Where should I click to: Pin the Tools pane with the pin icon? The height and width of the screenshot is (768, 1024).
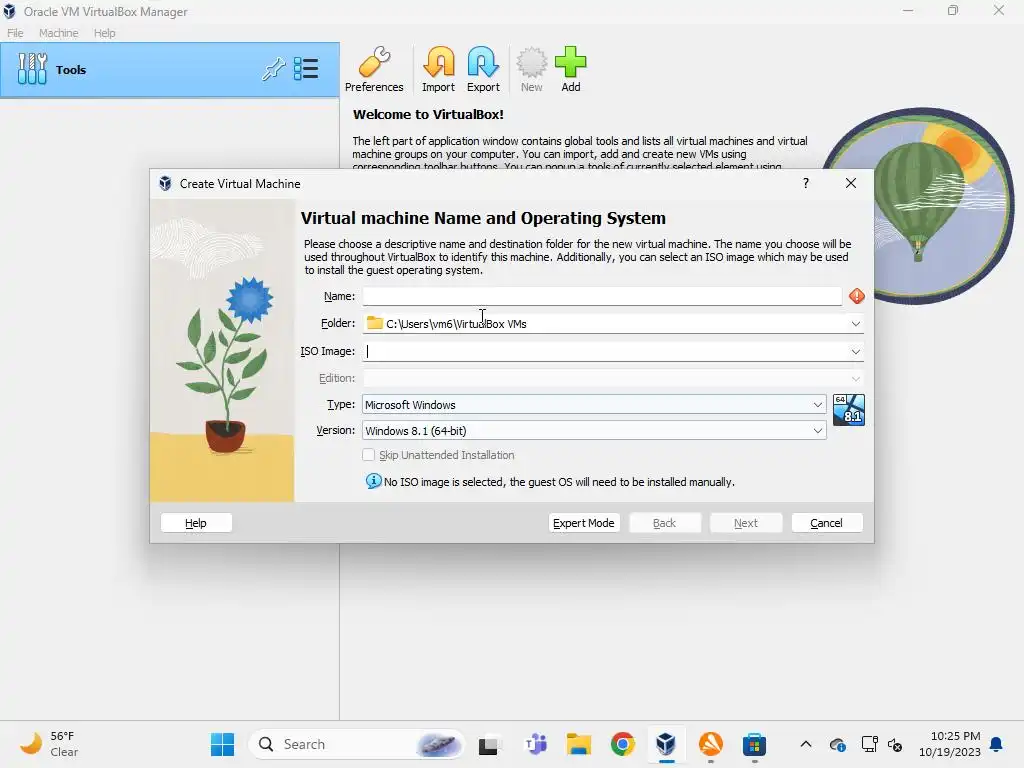click(x=274, y=69)
